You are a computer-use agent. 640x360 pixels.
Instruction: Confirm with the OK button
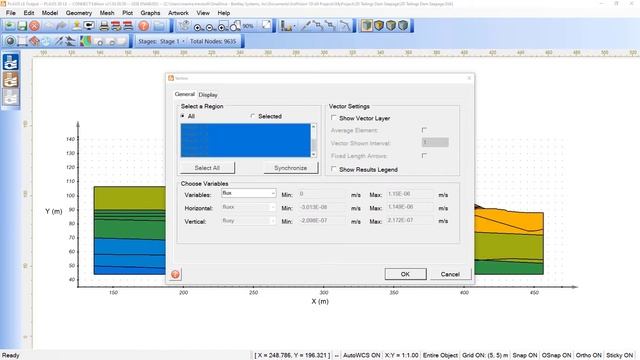(x=405, y=274)
